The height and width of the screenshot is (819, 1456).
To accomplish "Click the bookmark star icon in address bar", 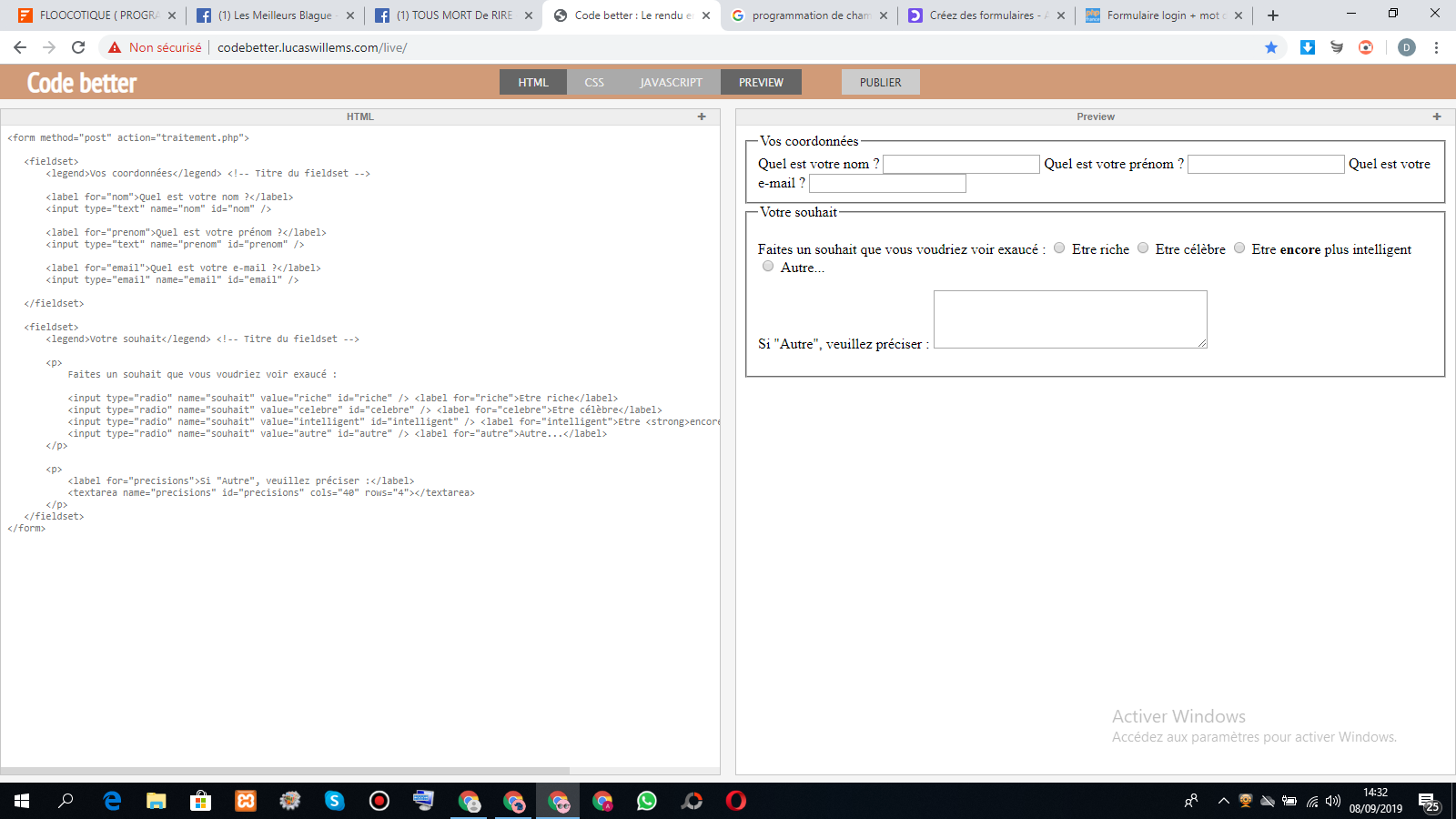I will click(1271, 47).
